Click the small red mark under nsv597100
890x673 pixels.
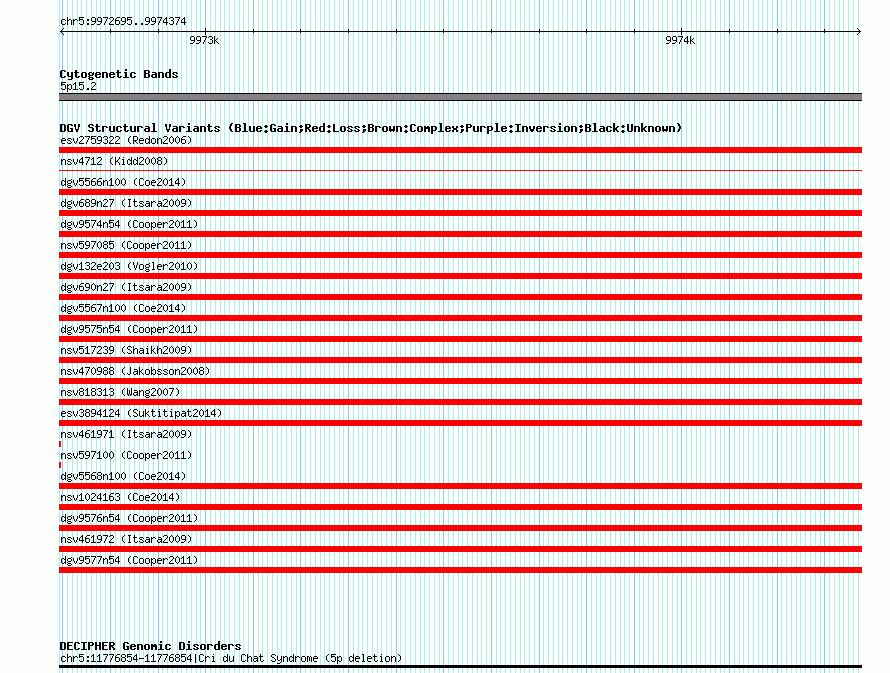coord(60,465)
